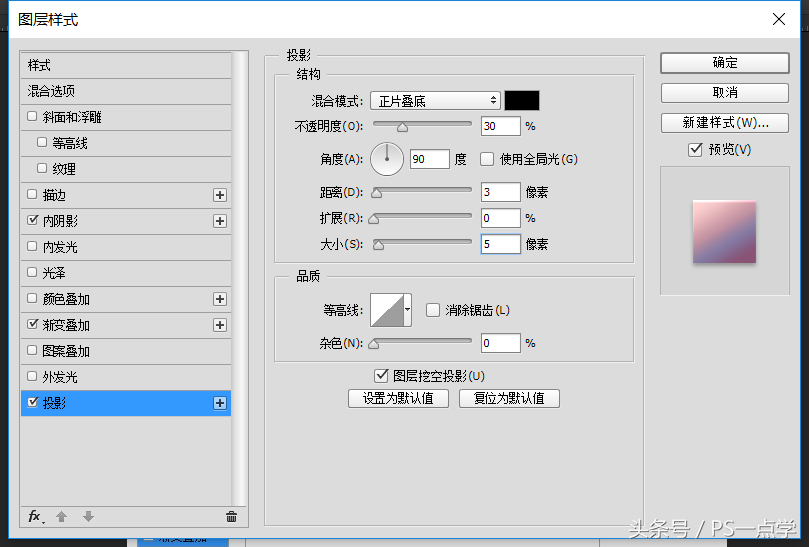
Task: Click 复位为默认值 button
Action: (509, 398)
